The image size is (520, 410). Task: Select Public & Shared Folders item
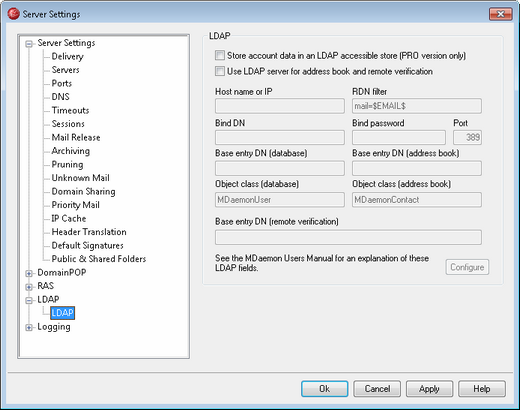point(99,259)
